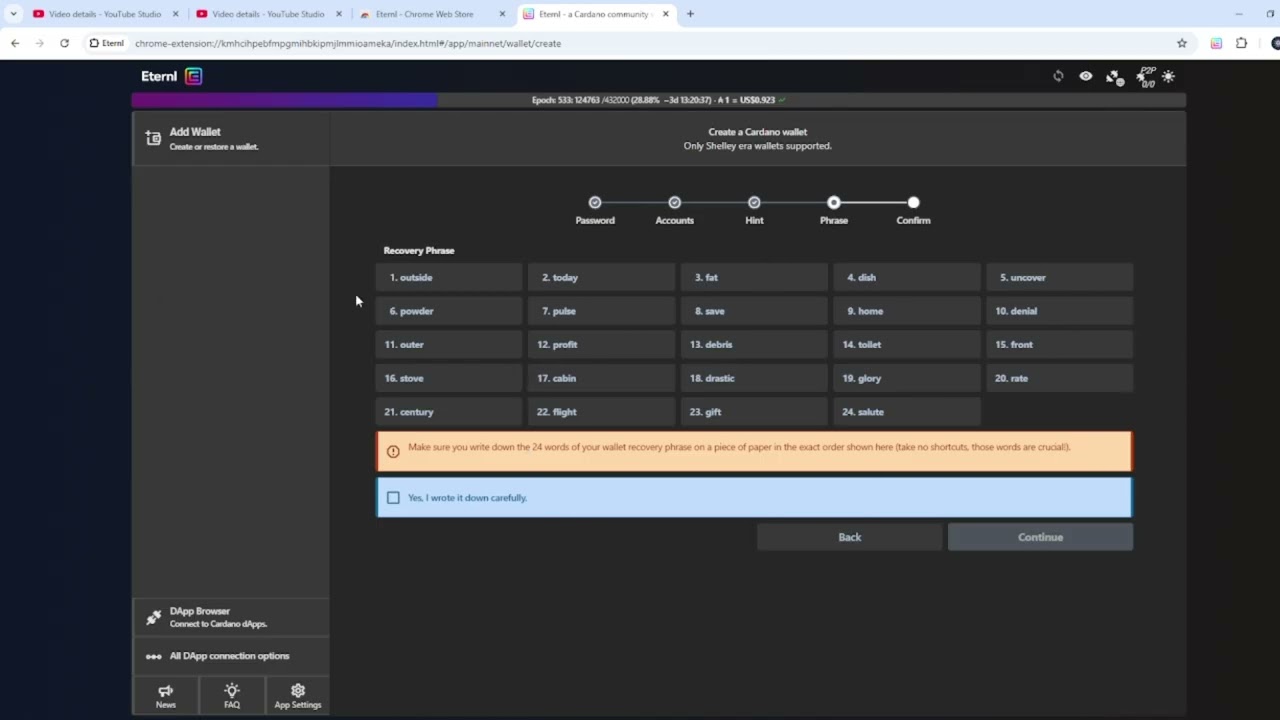Click recovery word '14. toilet'
Screen dimensions: 1280x720
click(907, 344)
